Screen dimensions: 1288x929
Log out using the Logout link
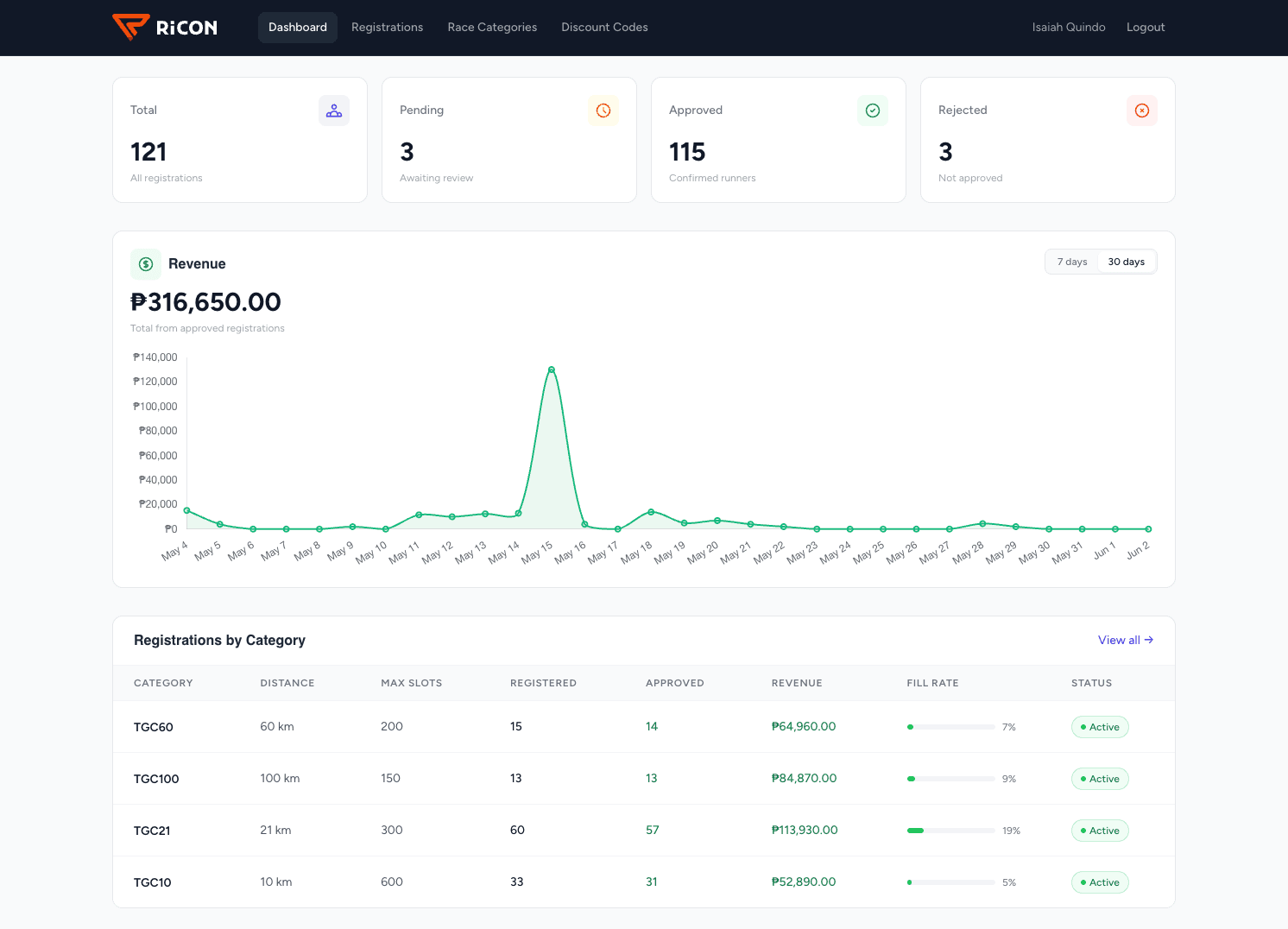[x=1146, y=28]
